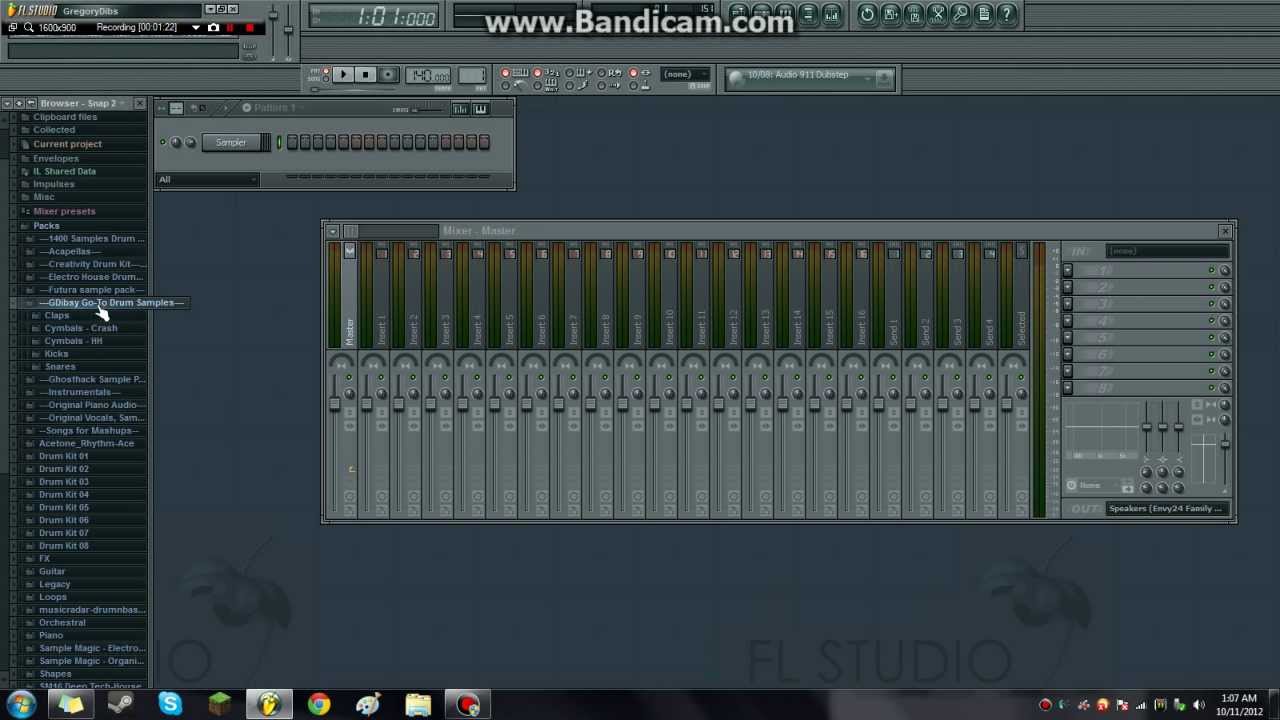Open the step sequencer view icon

(x=761, y=14)
